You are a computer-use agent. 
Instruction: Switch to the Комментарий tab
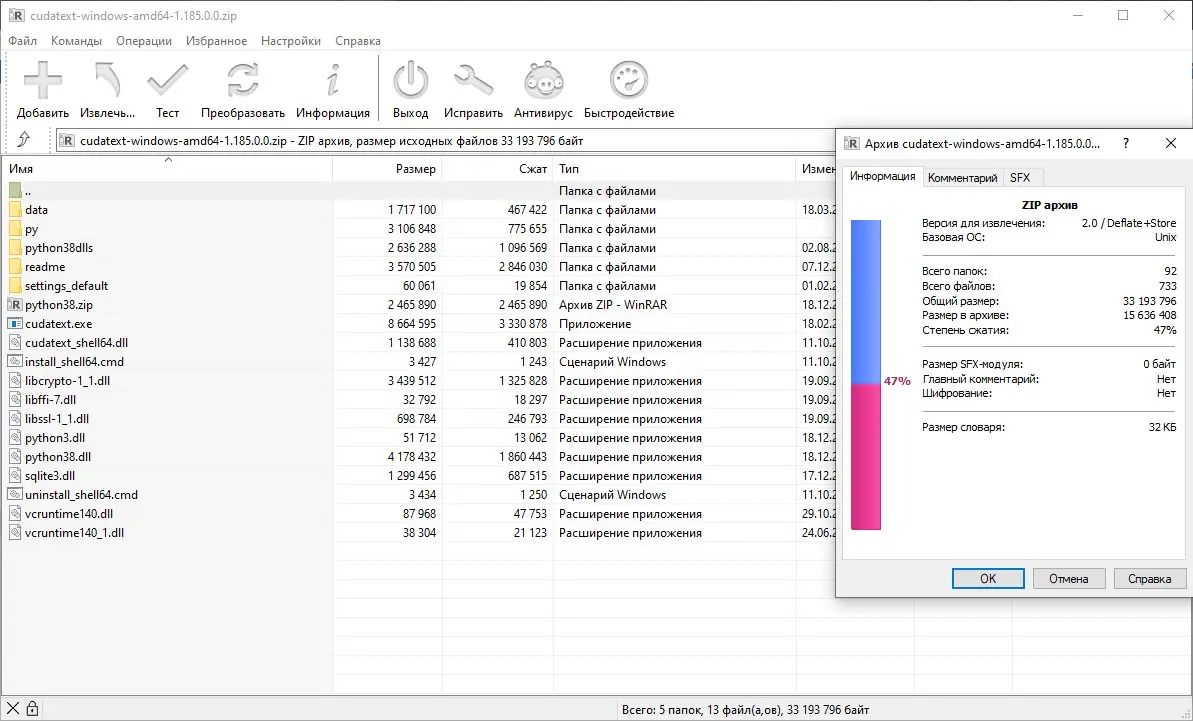coord(962,177)
